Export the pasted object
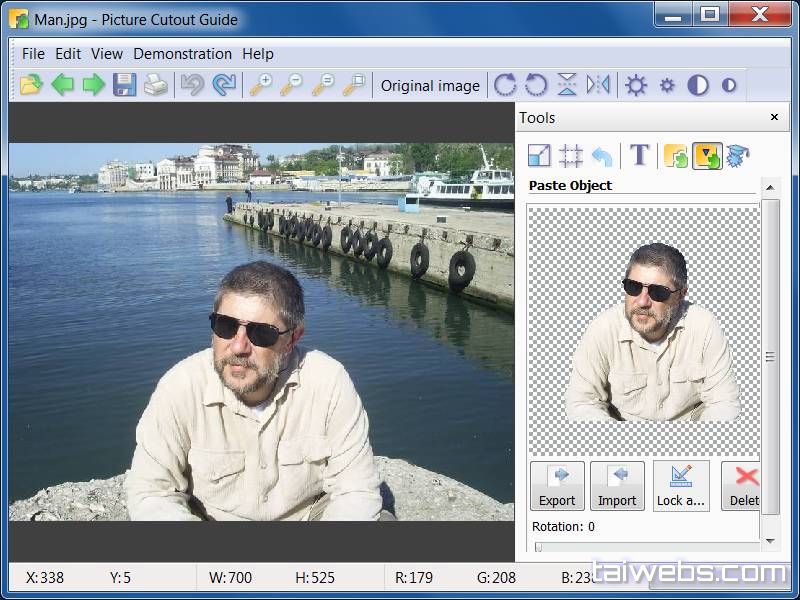Image resolution: width=800 pixels, height=600 pixels. [557, 486]
